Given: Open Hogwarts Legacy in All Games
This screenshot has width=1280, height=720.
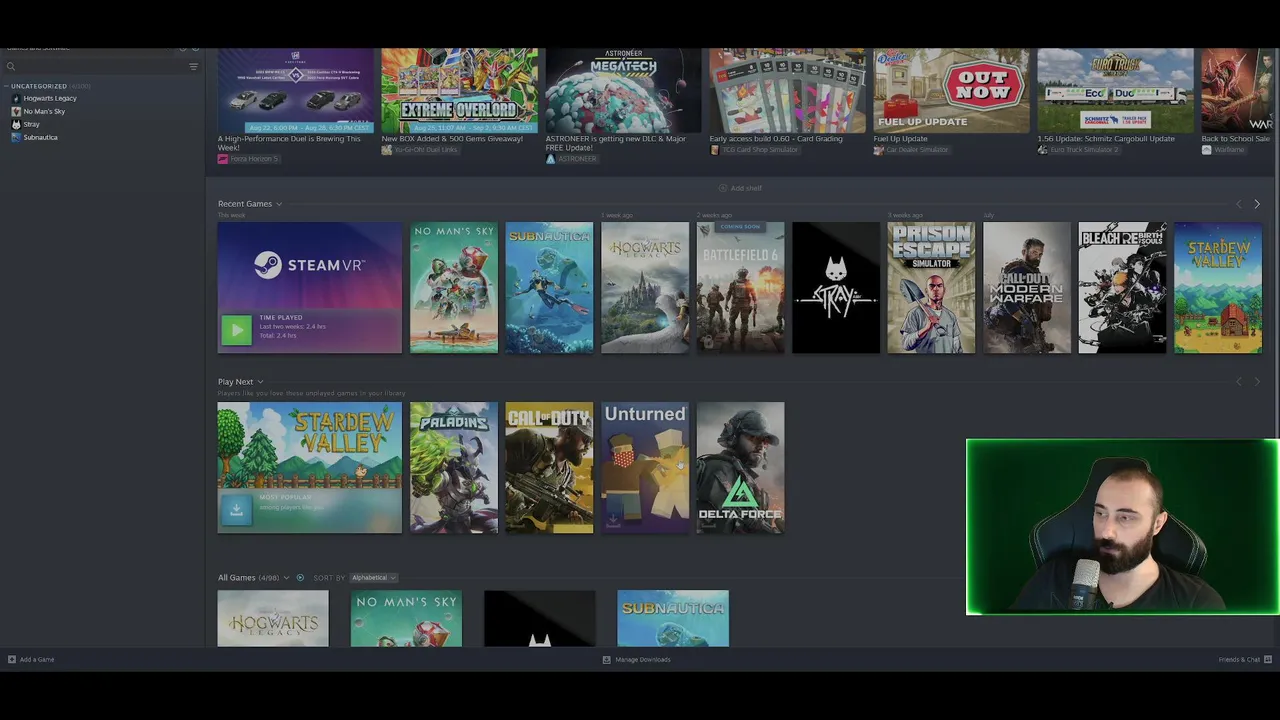Looking at the screenshot, I should [273, 618].
